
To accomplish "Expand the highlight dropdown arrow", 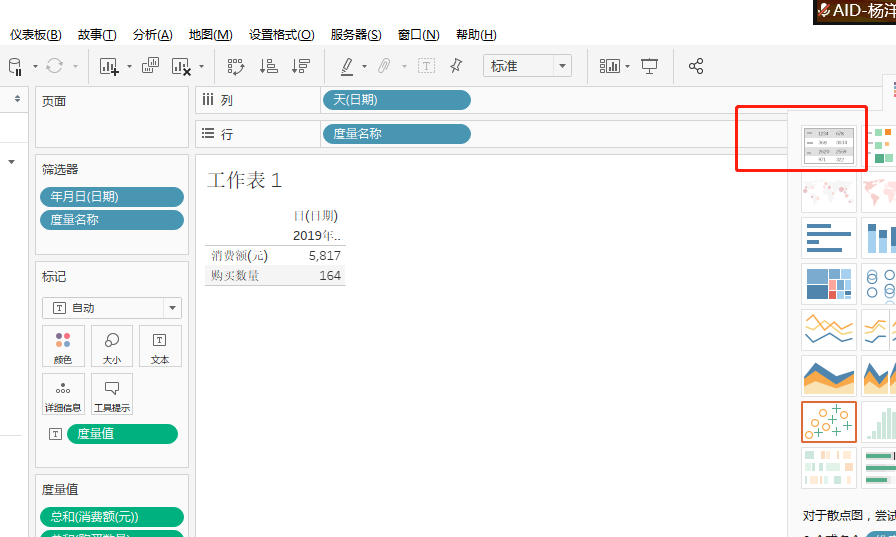I will tap(365, 67).
